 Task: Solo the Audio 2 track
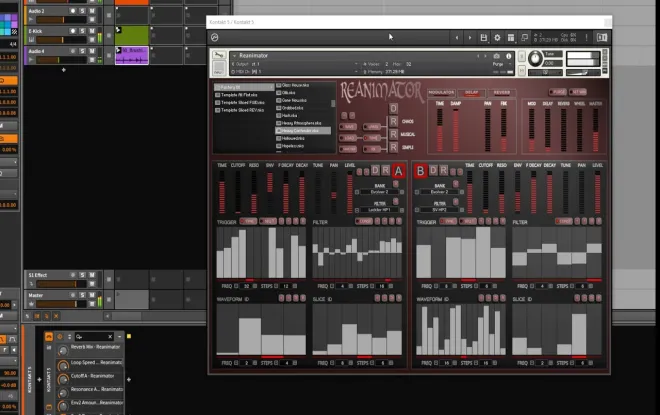(82, 11)
